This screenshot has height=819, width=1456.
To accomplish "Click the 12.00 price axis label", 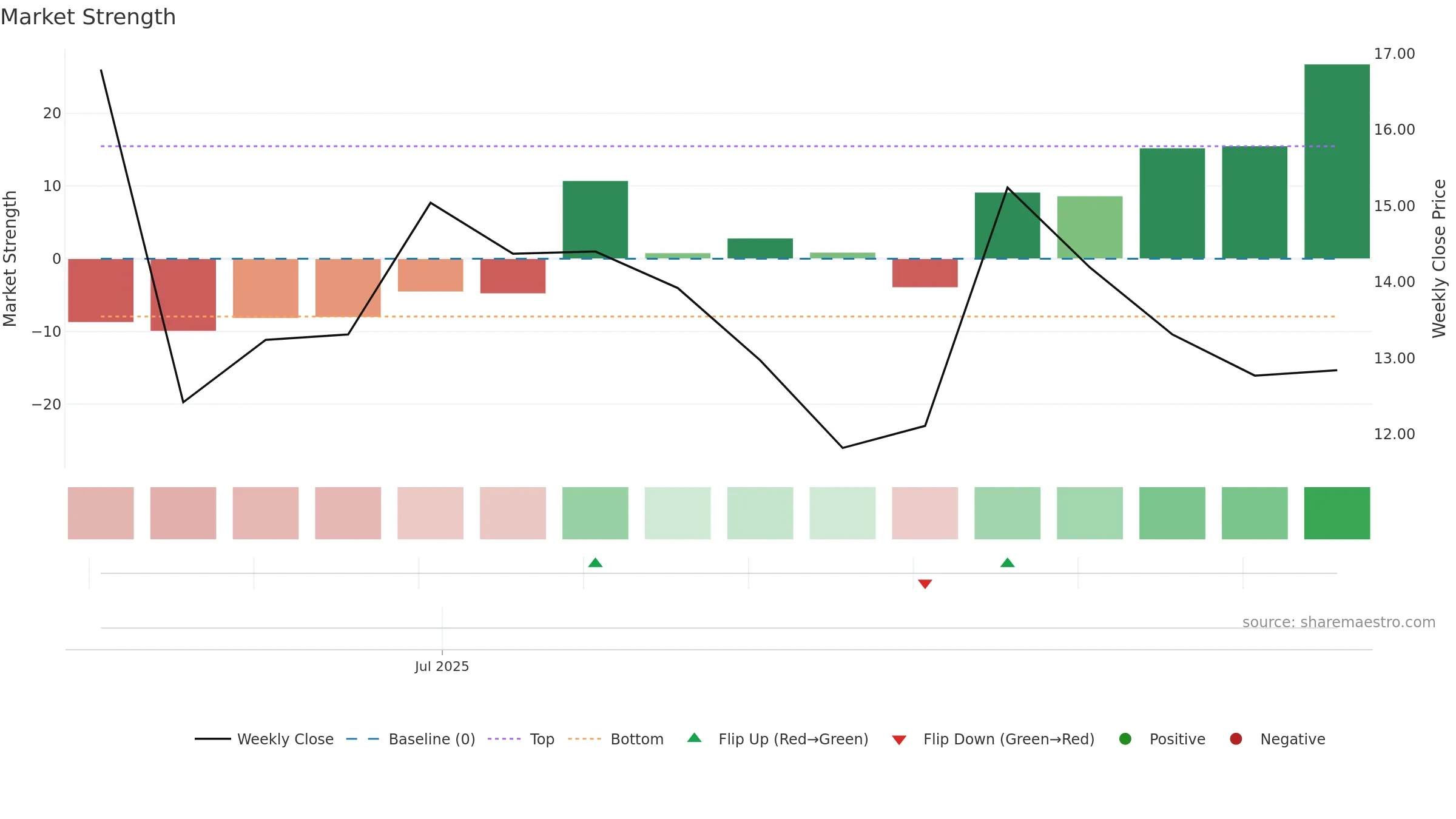I will click(1394, 434).
